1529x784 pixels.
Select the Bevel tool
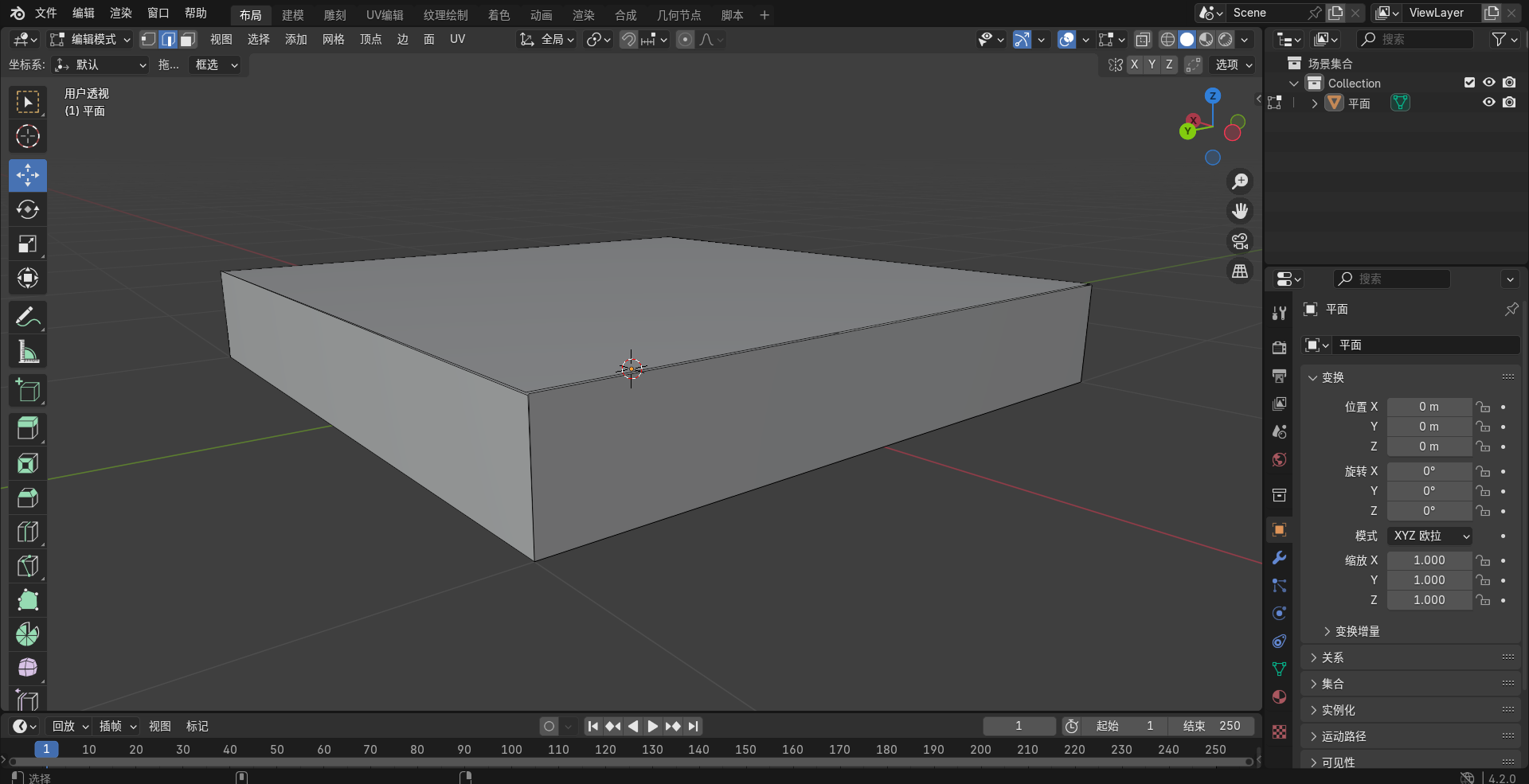point(28,497)
